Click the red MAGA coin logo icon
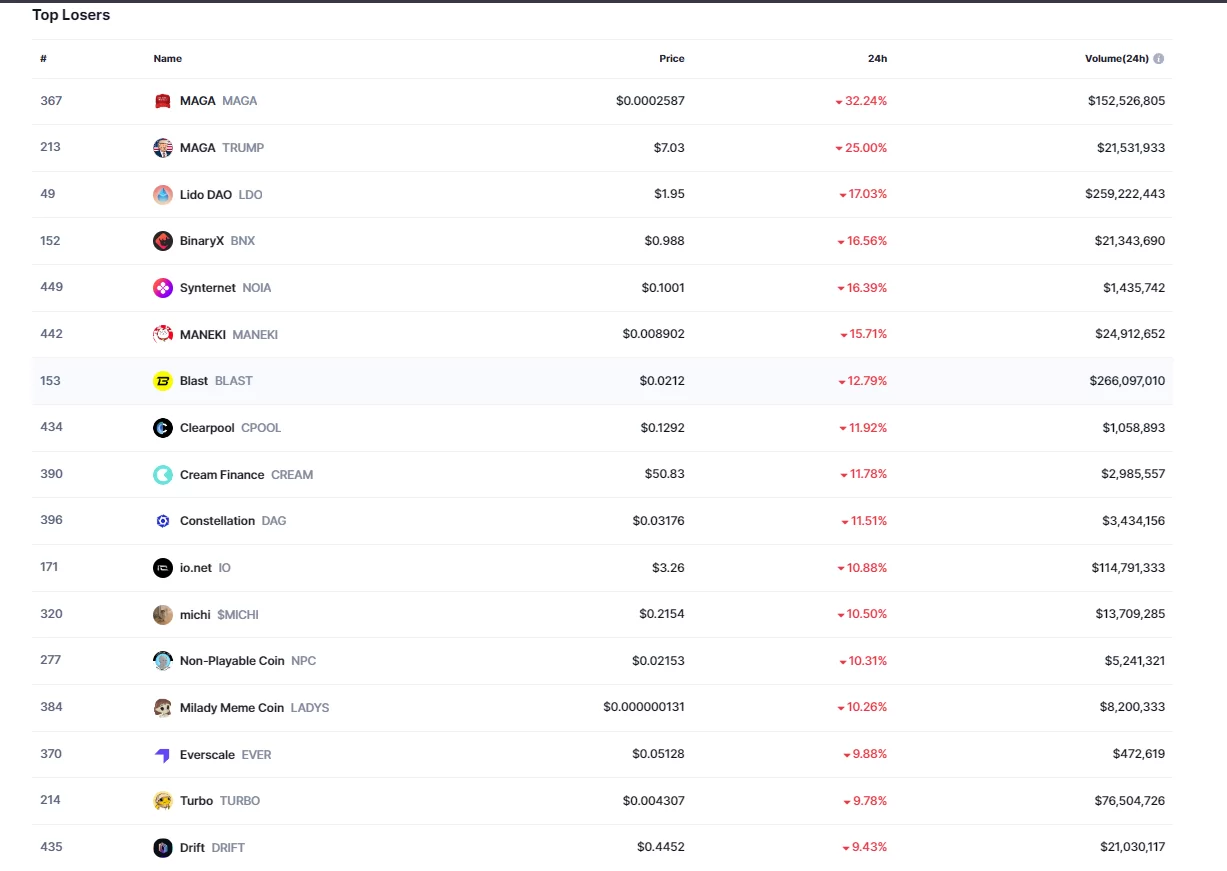Screen dimensions: 1227x871 point(163,101)
